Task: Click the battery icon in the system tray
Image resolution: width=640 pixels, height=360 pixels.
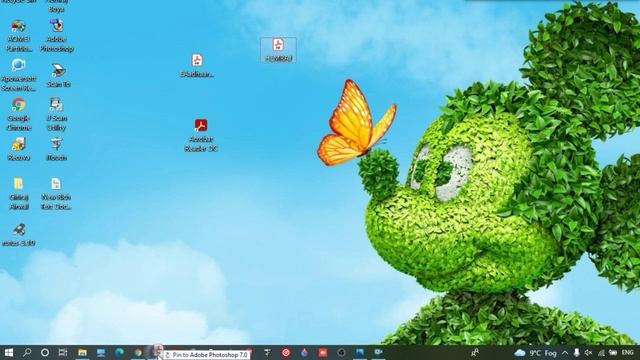Action: (x=613, y=353)
